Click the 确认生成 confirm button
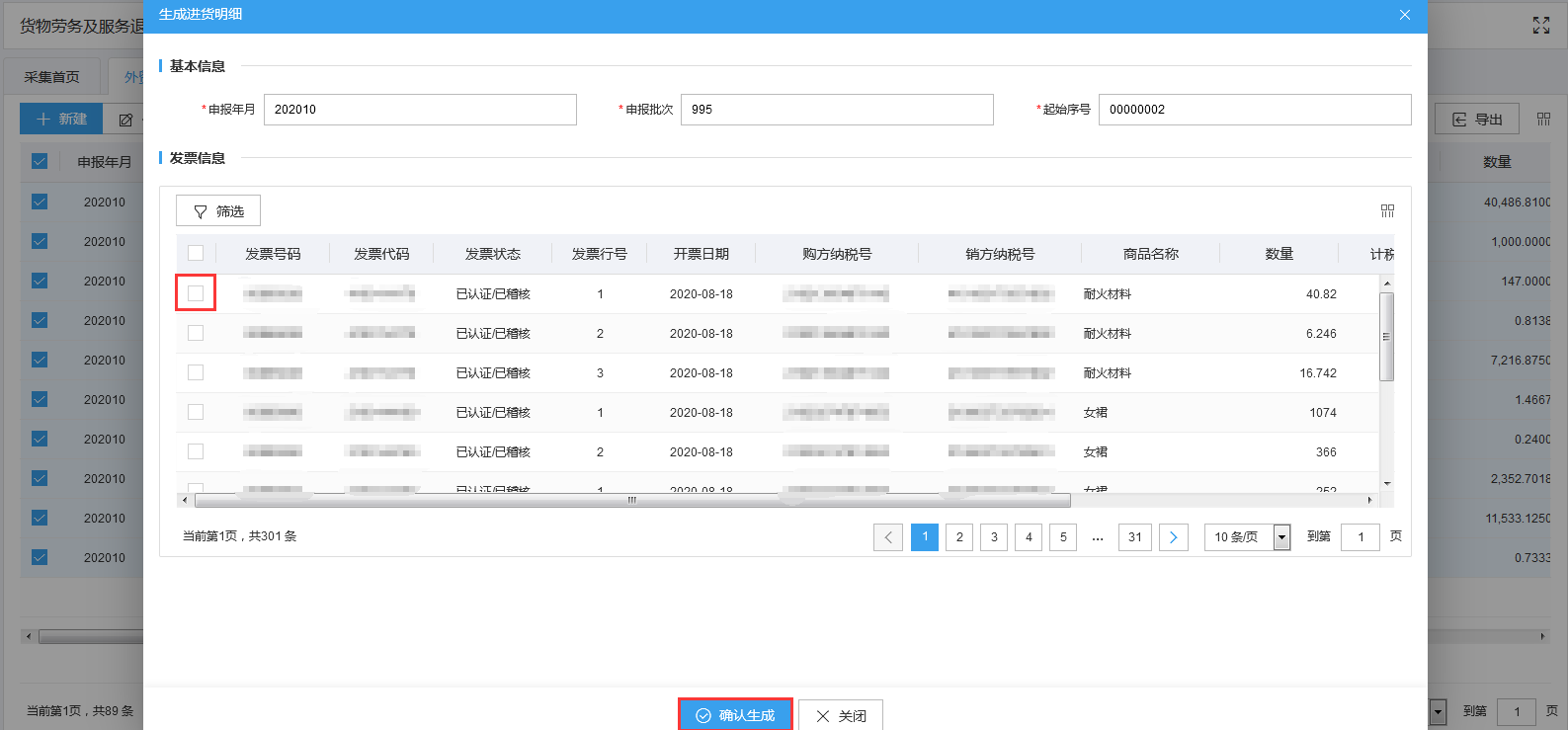The width and height of the screenshot is (1568, 730). coord(735,715)
